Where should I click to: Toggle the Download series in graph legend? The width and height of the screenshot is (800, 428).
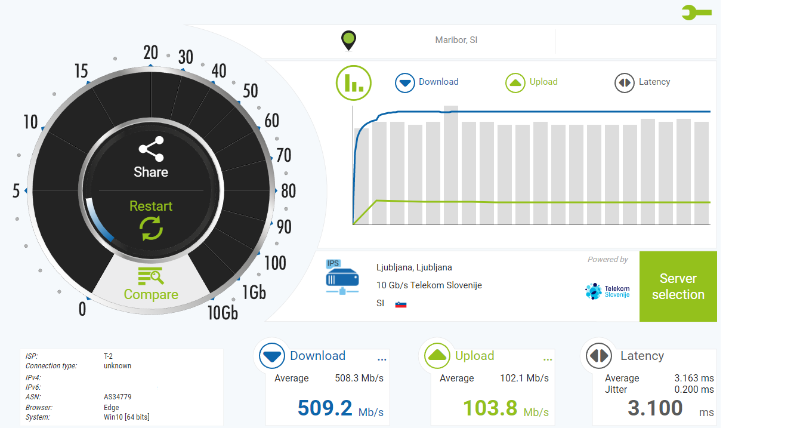tap(405, 82)
